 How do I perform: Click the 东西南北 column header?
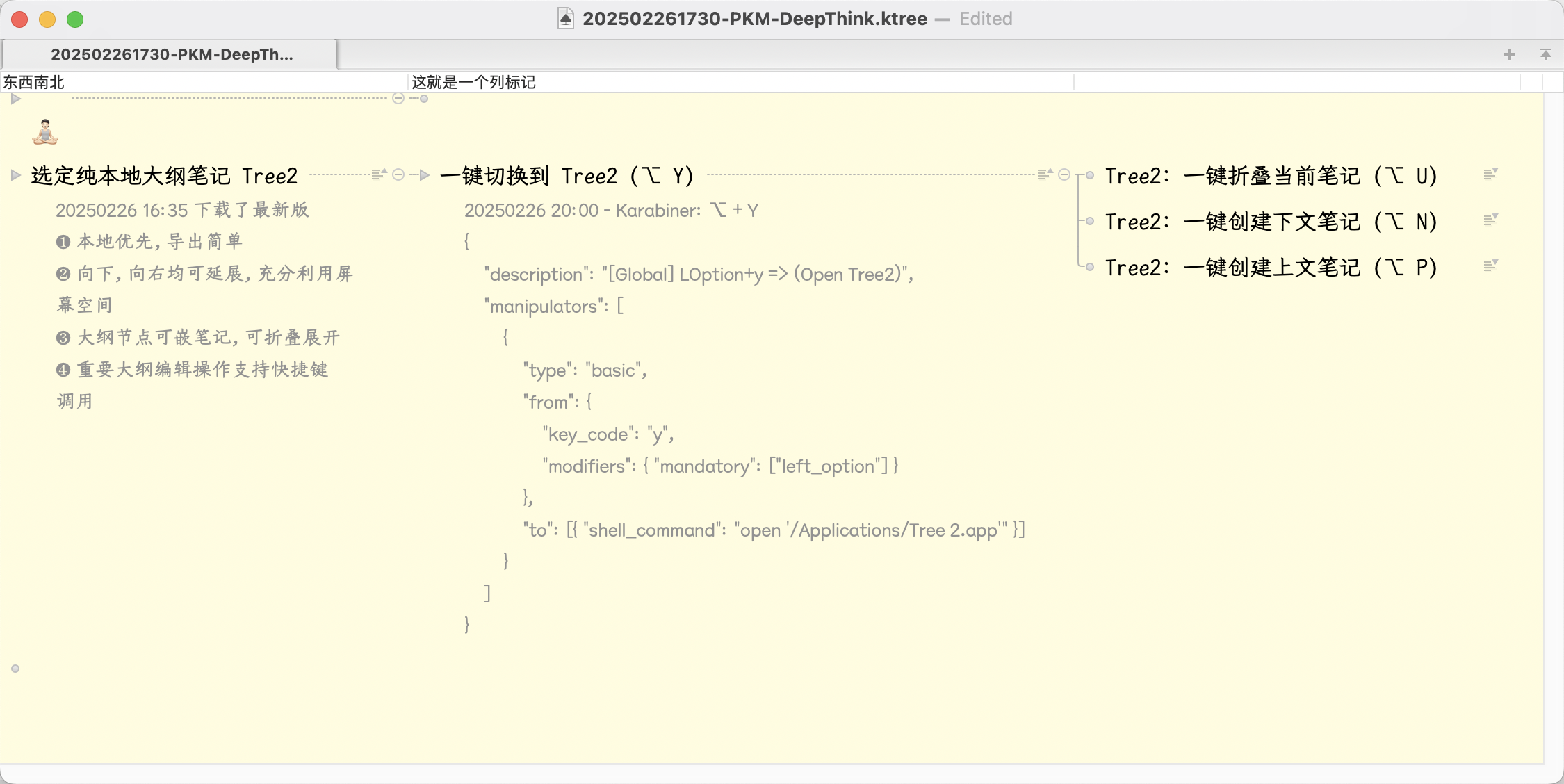pos(33,82)
